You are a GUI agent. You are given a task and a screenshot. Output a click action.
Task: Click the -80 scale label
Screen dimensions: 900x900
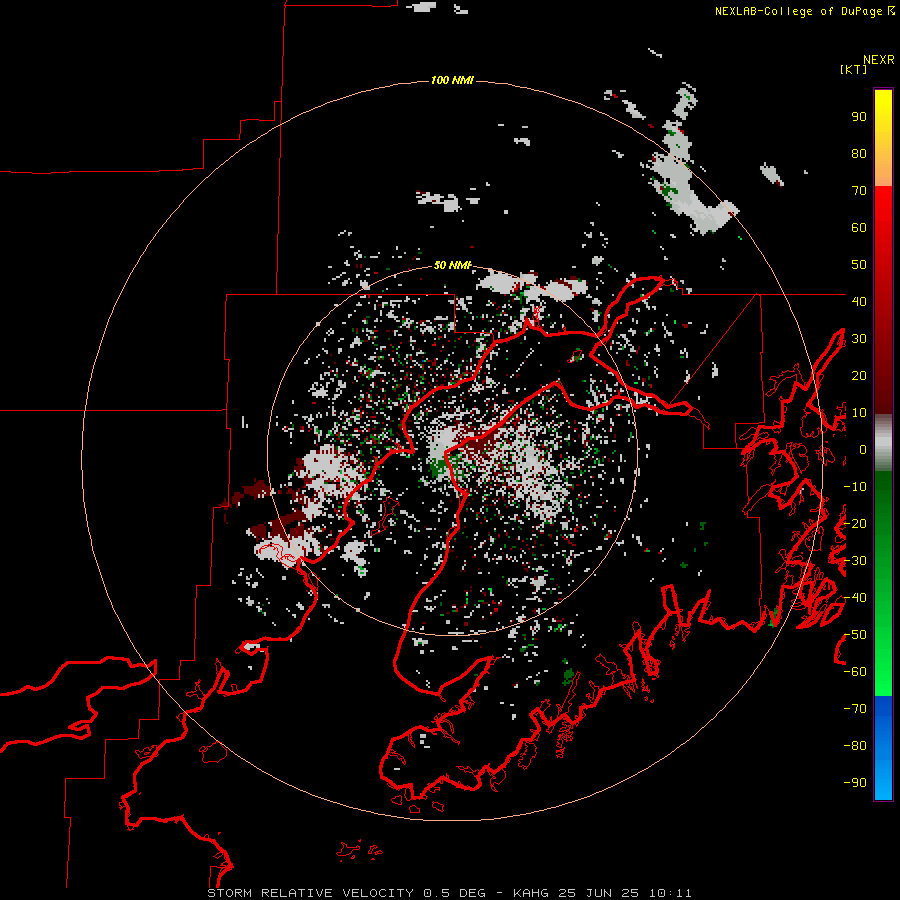tap(855, 746)
